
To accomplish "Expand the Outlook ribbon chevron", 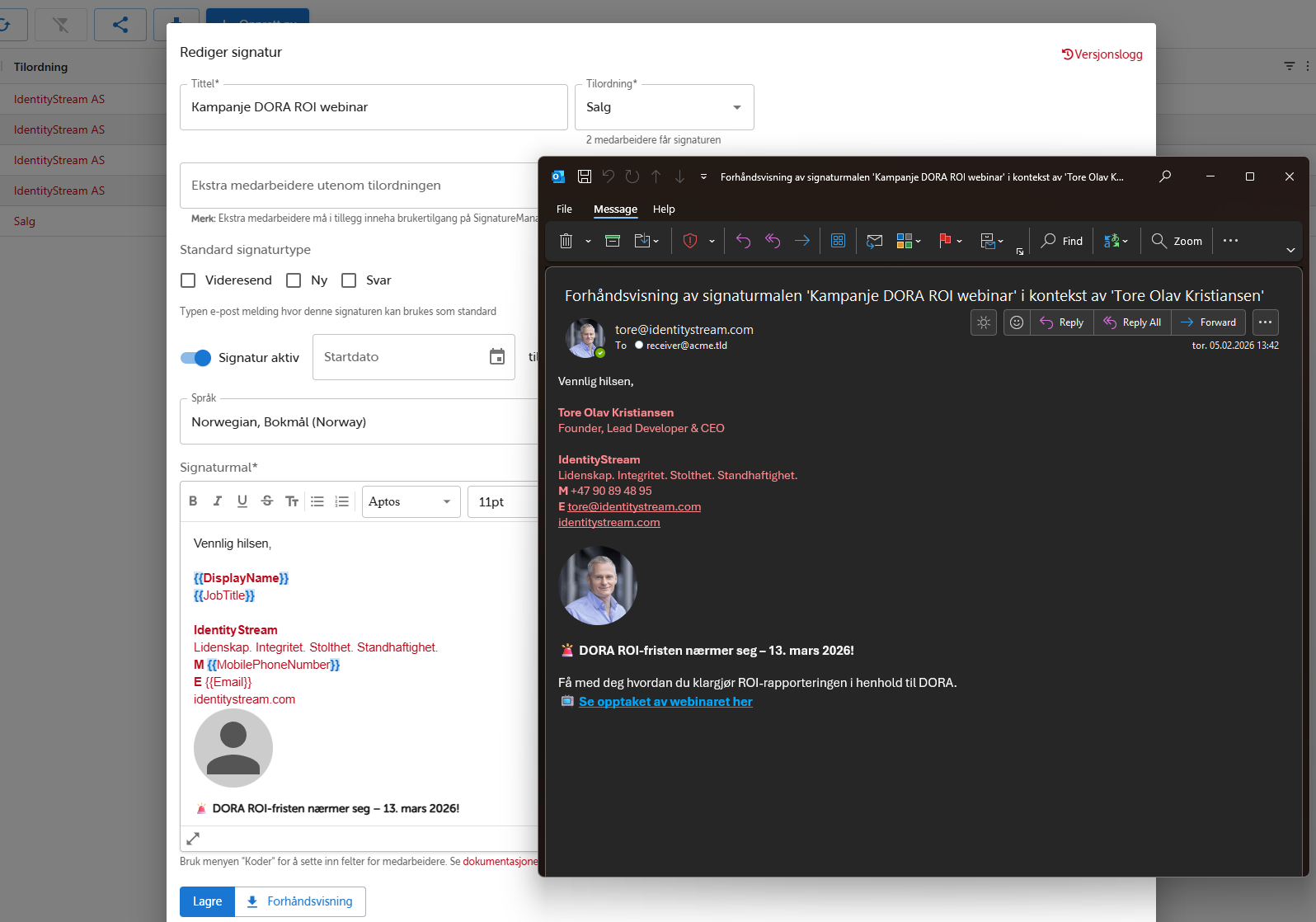I will 1290,250.
